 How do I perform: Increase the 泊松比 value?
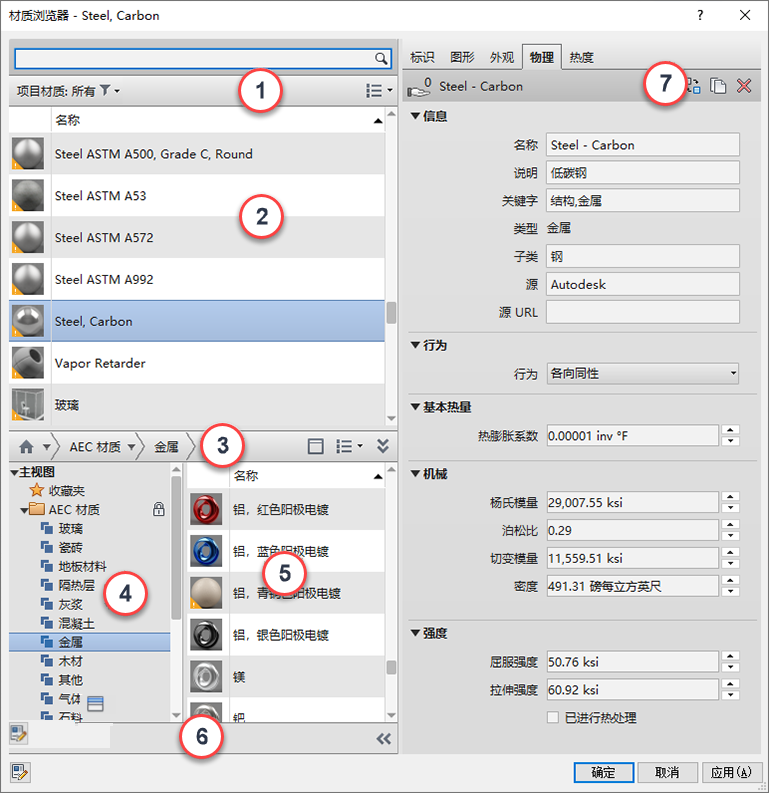[730, 524]
